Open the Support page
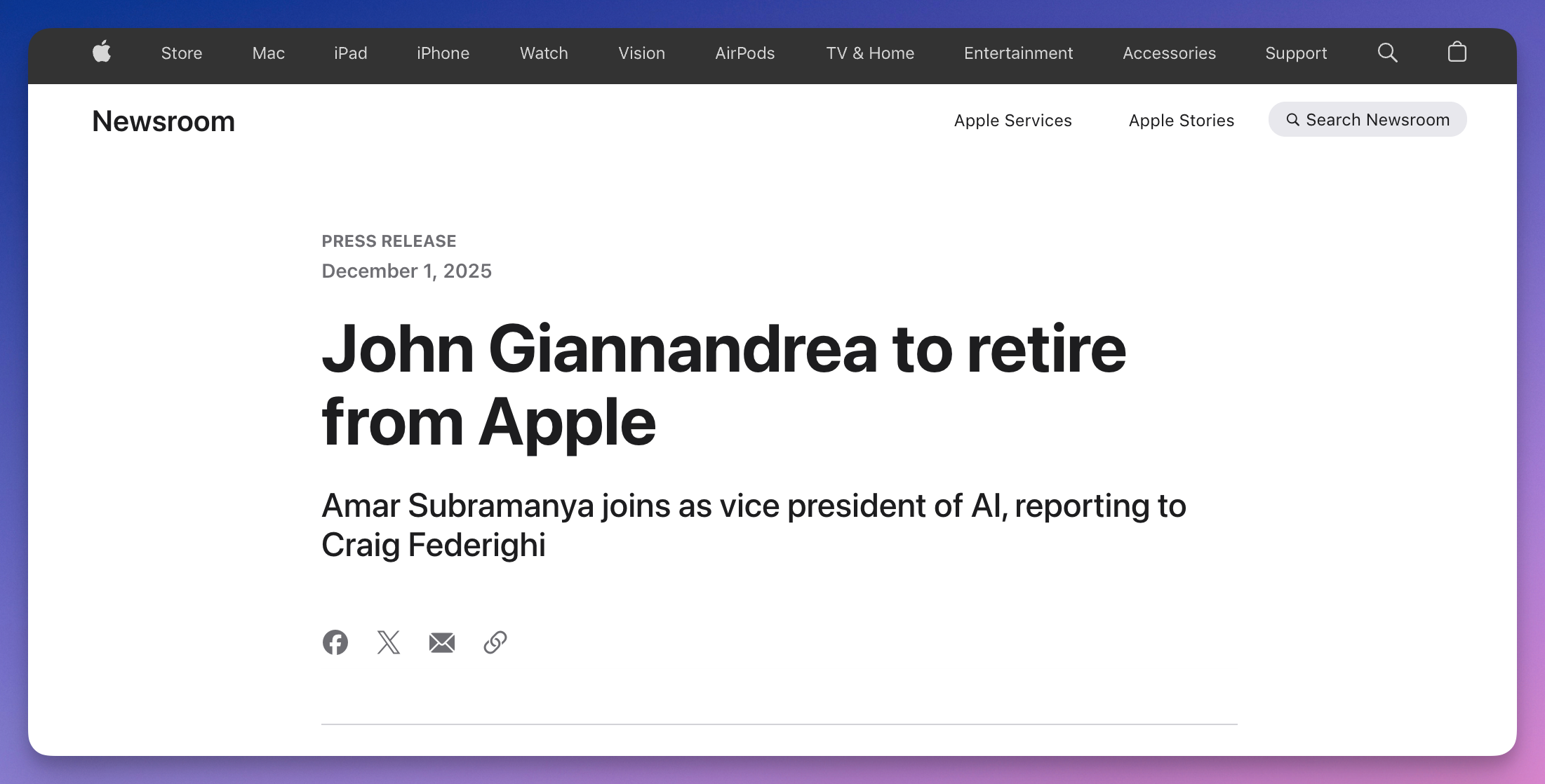Viewport: 1545px width, 784px height. pos(1295,53)
